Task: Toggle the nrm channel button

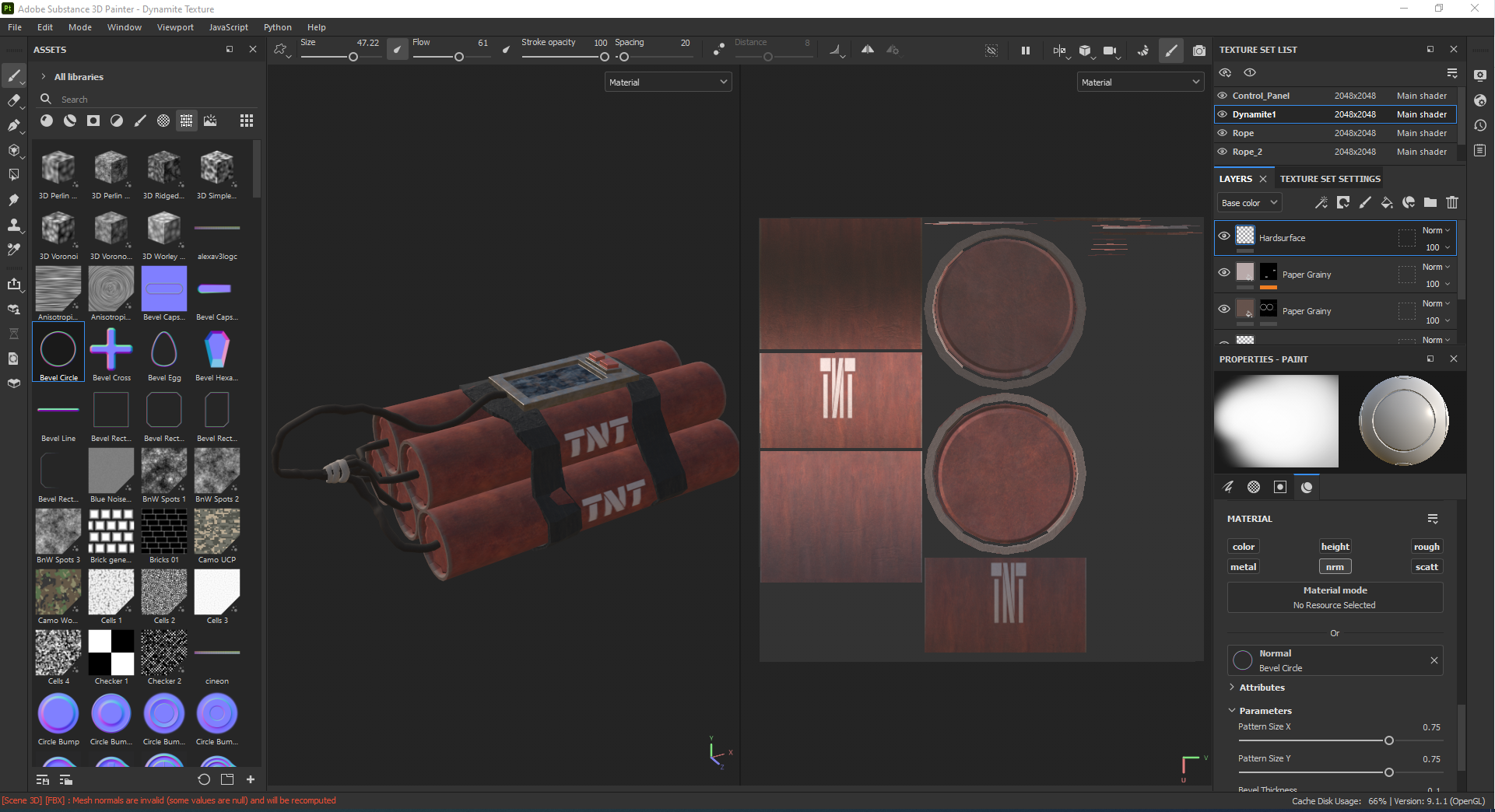Action: (x=1335, y=566)
